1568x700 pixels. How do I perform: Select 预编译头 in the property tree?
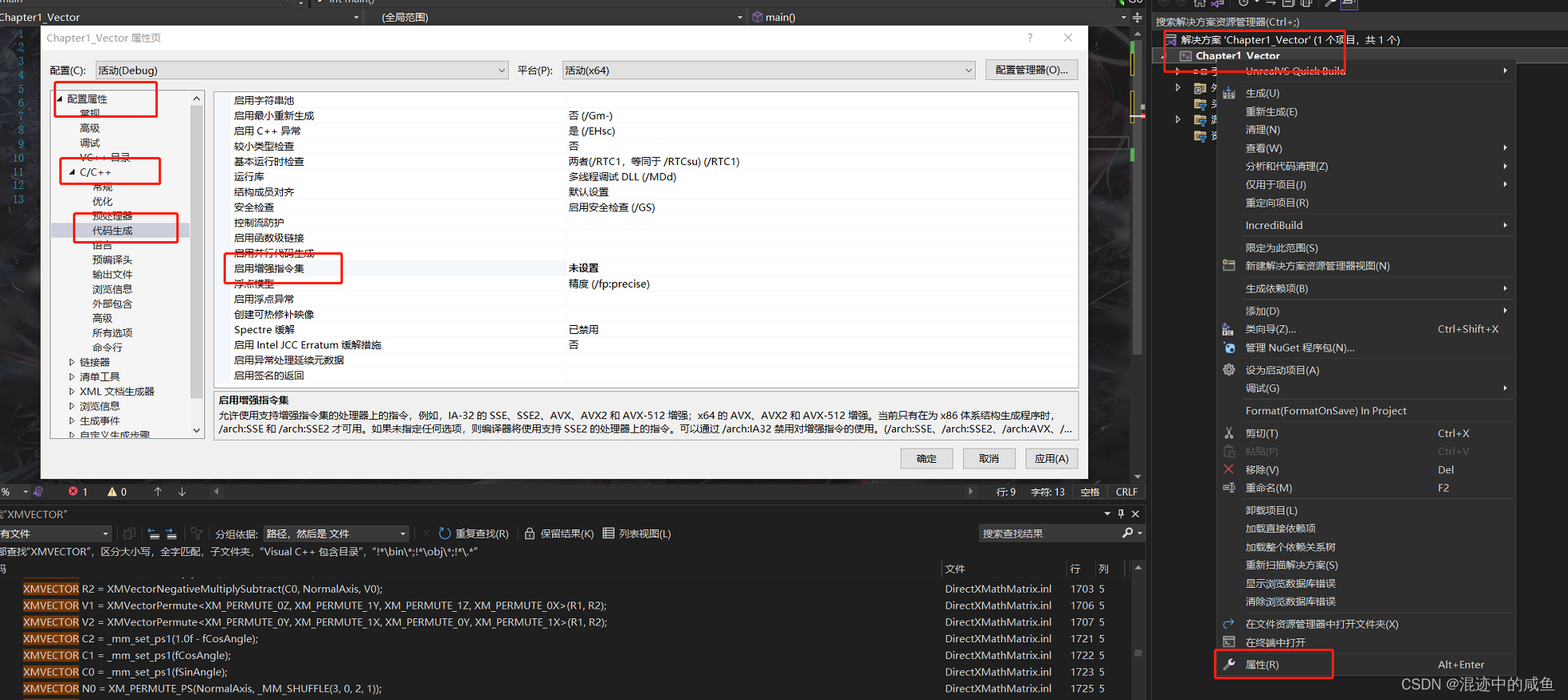(x=112, y=259)
